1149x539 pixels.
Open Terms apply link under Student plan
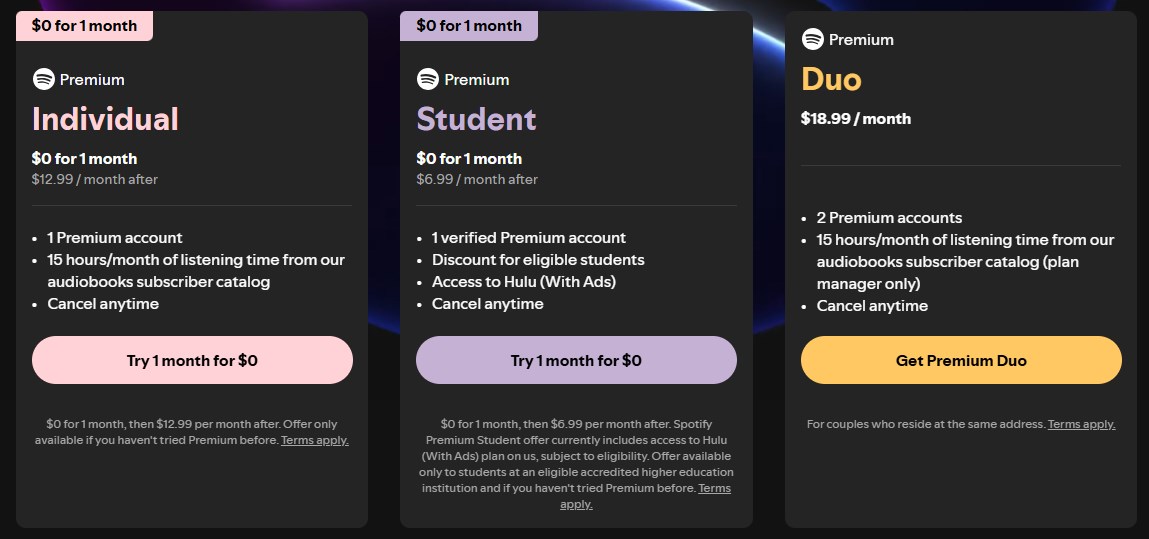644,496
